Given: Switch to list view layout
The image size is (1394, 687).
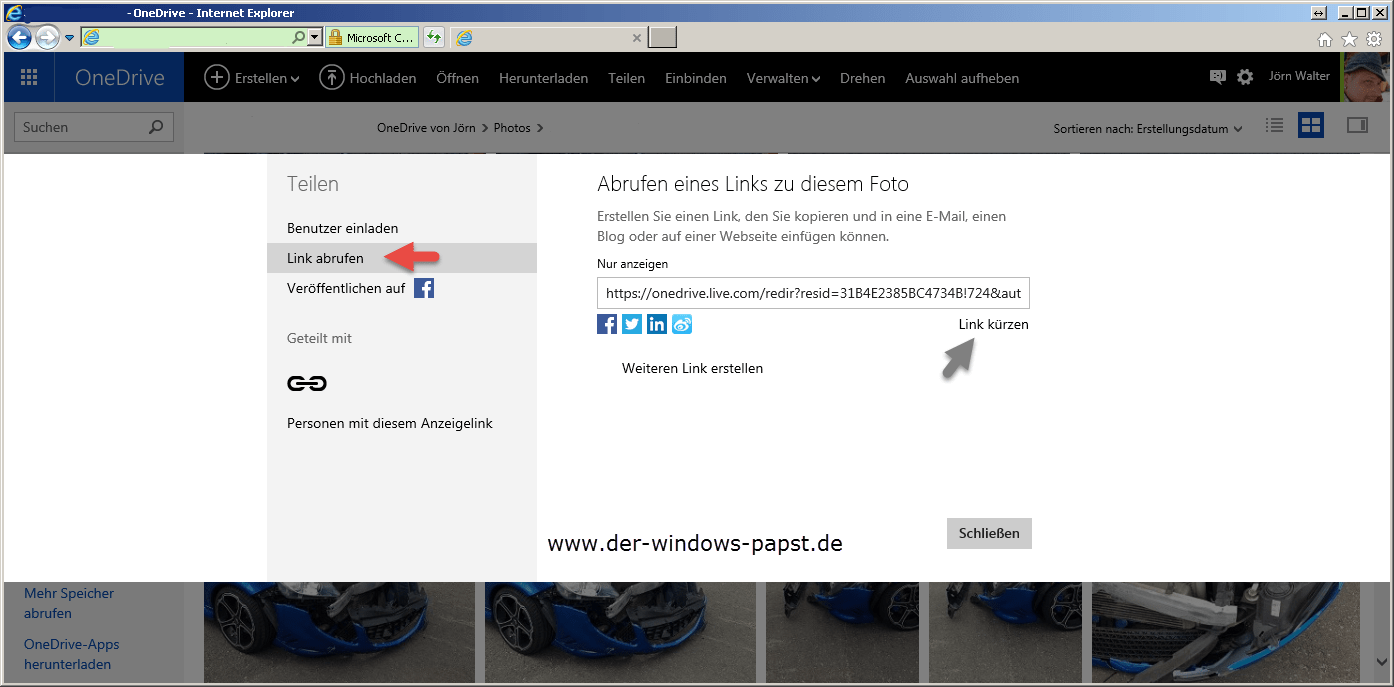Looking at the screenshot, I should point(1274,126).
